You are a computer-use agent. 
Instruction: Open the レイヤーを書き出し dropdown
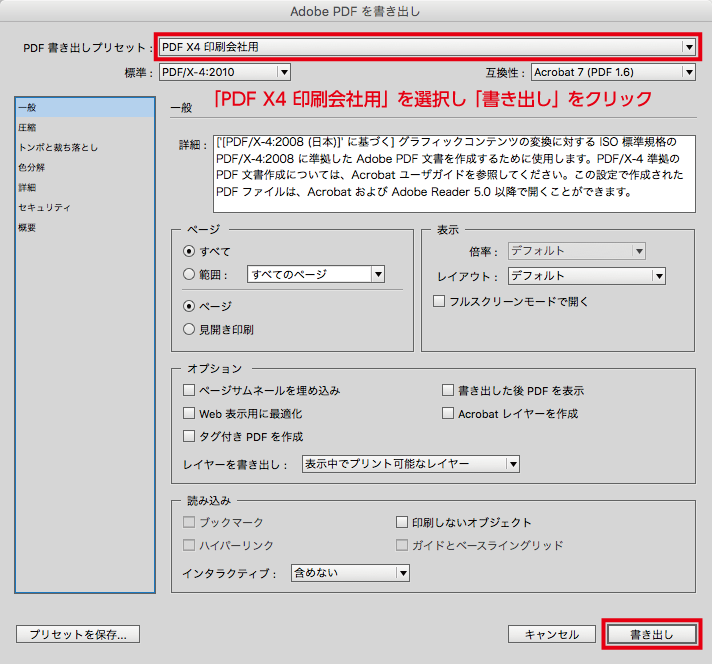pyautogui.click(x=410, y=464)
